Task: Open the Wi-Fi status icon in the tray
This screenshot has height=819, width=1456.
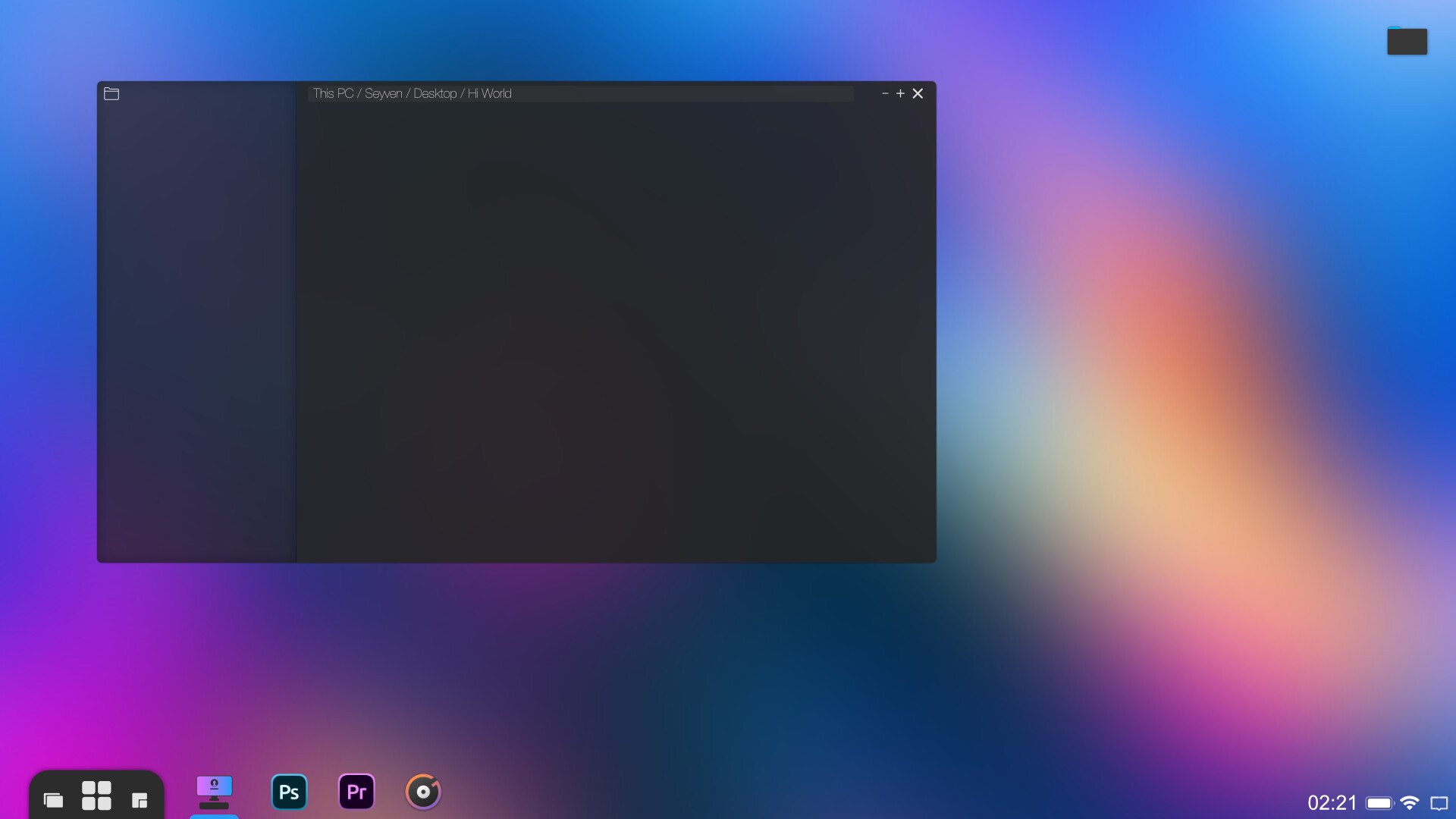Action: click(x=1409, y=802)
